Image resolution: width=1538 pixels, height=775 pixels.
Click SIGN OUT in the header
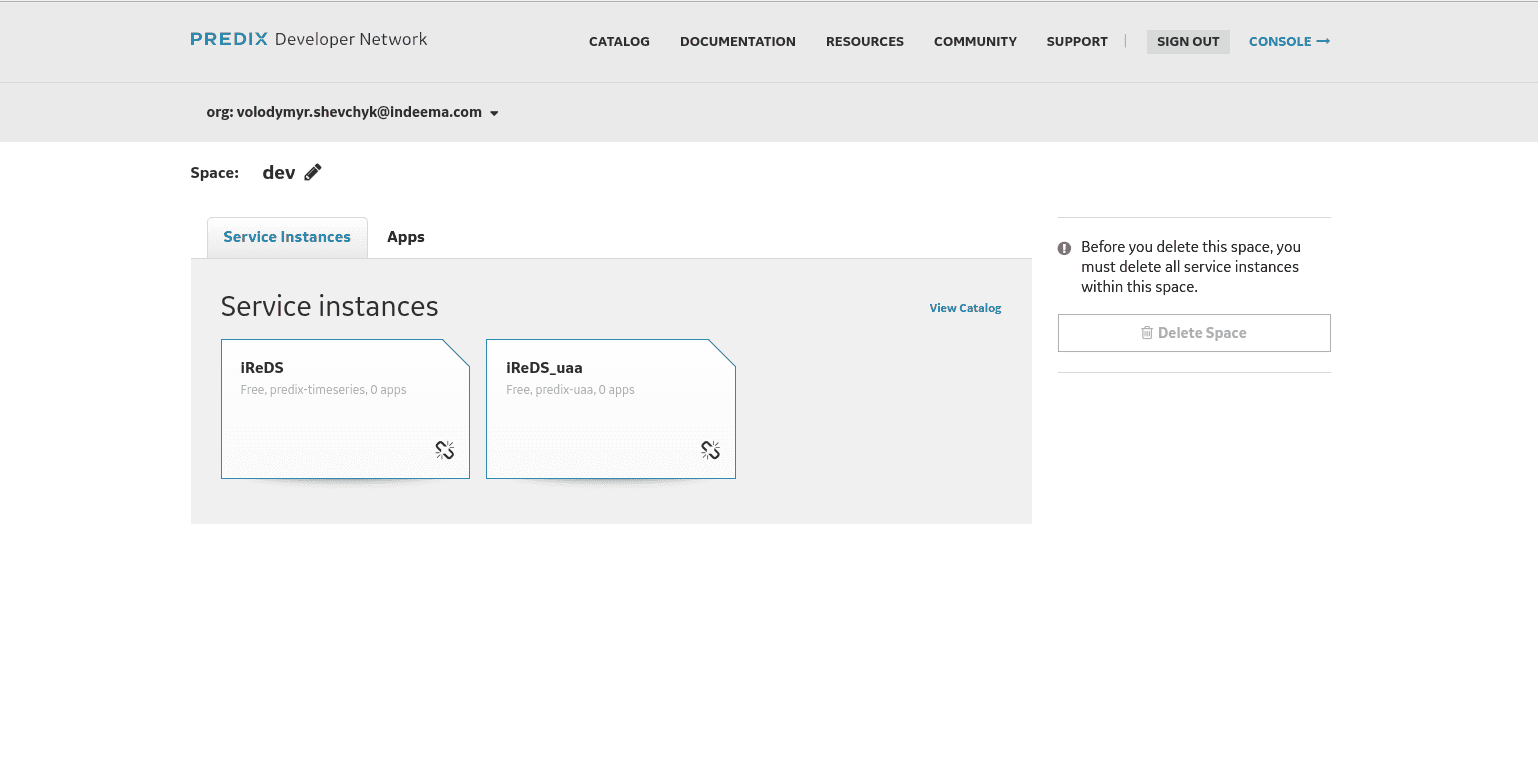click(x=1188, y=41)
